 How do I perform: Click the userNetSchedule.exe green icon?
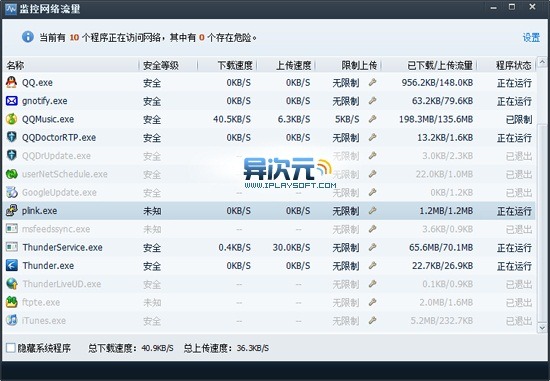click(12, 174)
